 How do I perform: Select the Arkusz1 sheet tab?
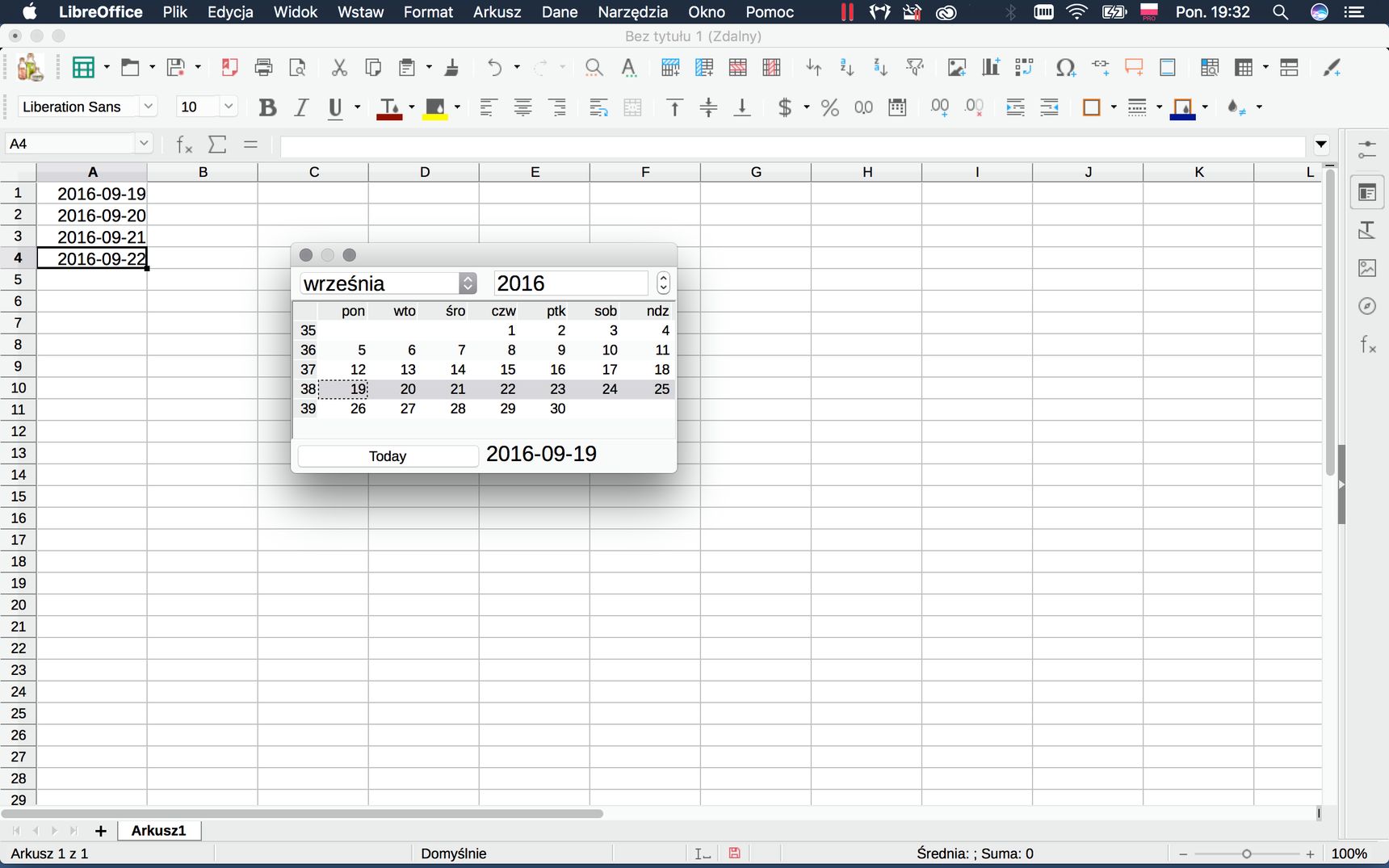click(x=159, y=830)
